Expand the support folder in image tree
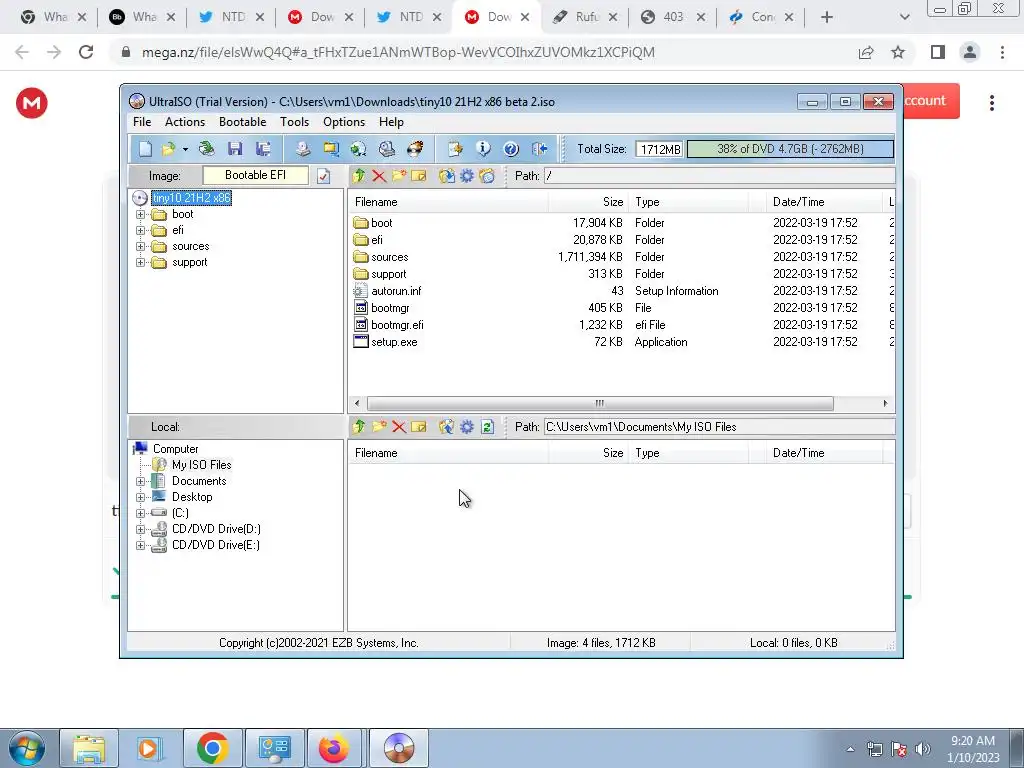 pos(140,263)
